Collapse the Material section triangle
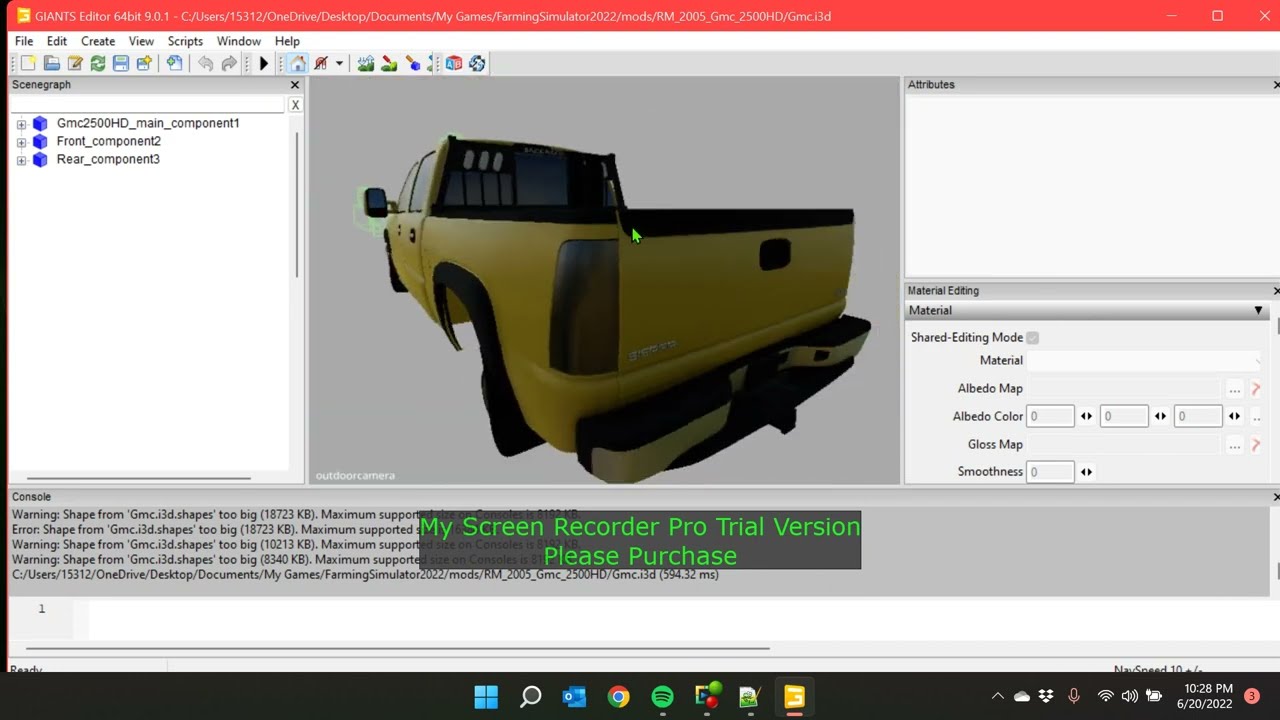The width and height of the screenshot is (1280, 720). [x=1258, y=311]
